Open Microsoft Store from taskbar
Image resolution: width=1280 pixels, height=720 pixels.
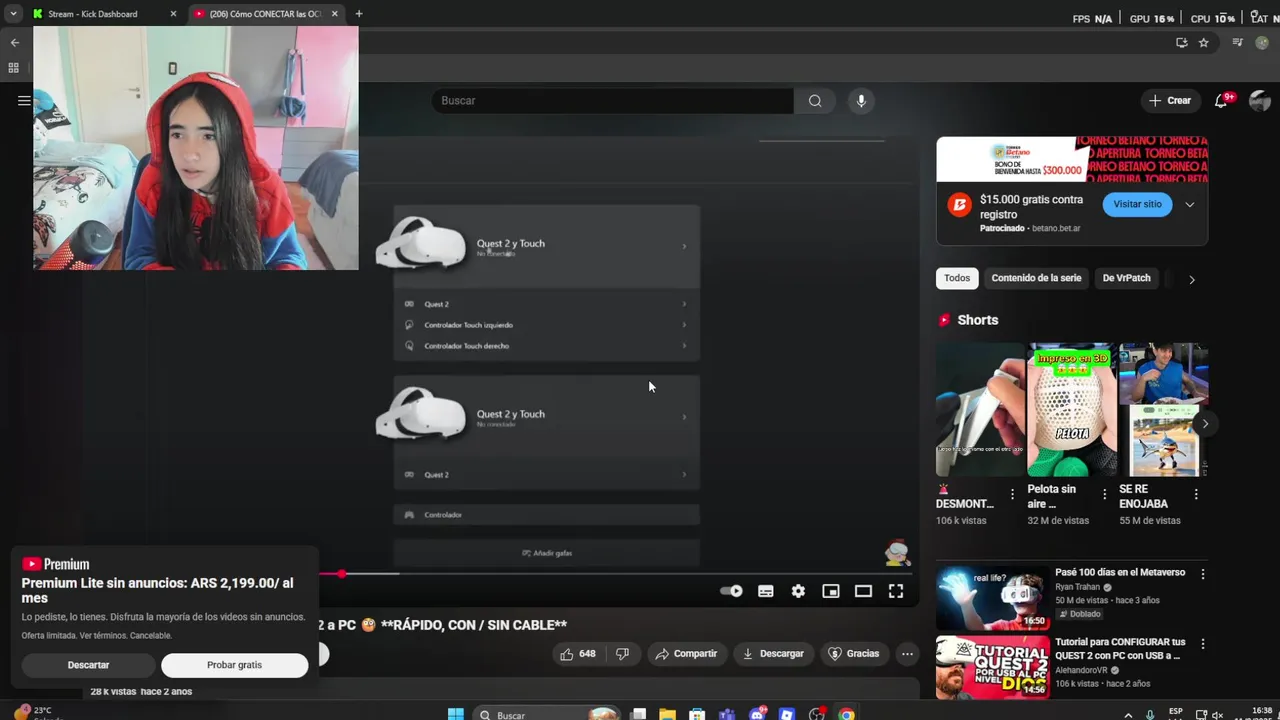pos(697,714)
